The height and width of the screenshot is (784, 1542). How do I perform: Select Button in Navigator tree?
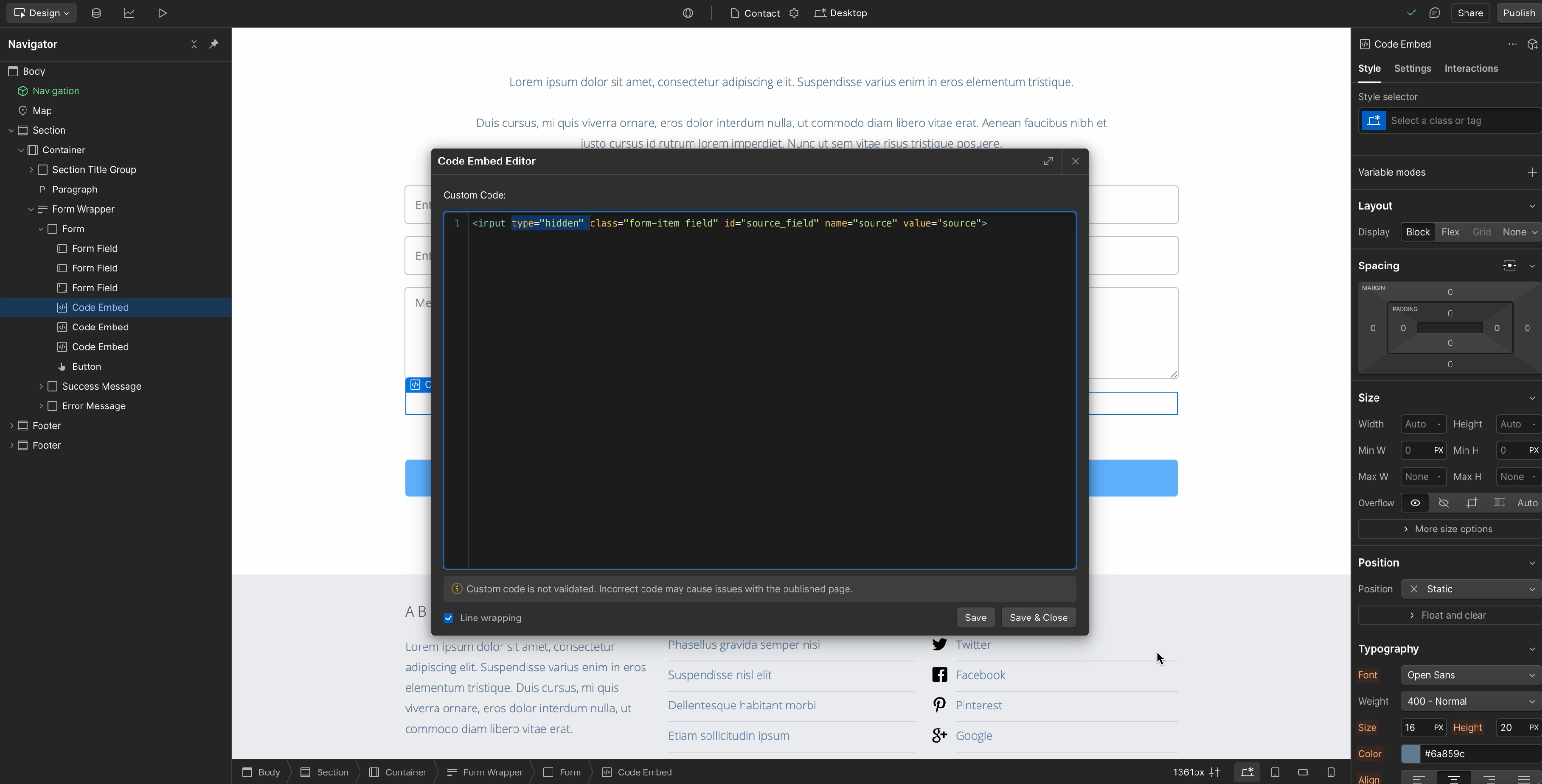[86, 366]
